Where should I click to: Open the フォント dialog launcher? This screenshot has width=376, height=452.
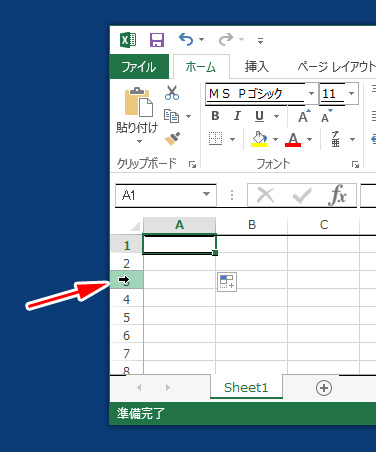point(356,164)
